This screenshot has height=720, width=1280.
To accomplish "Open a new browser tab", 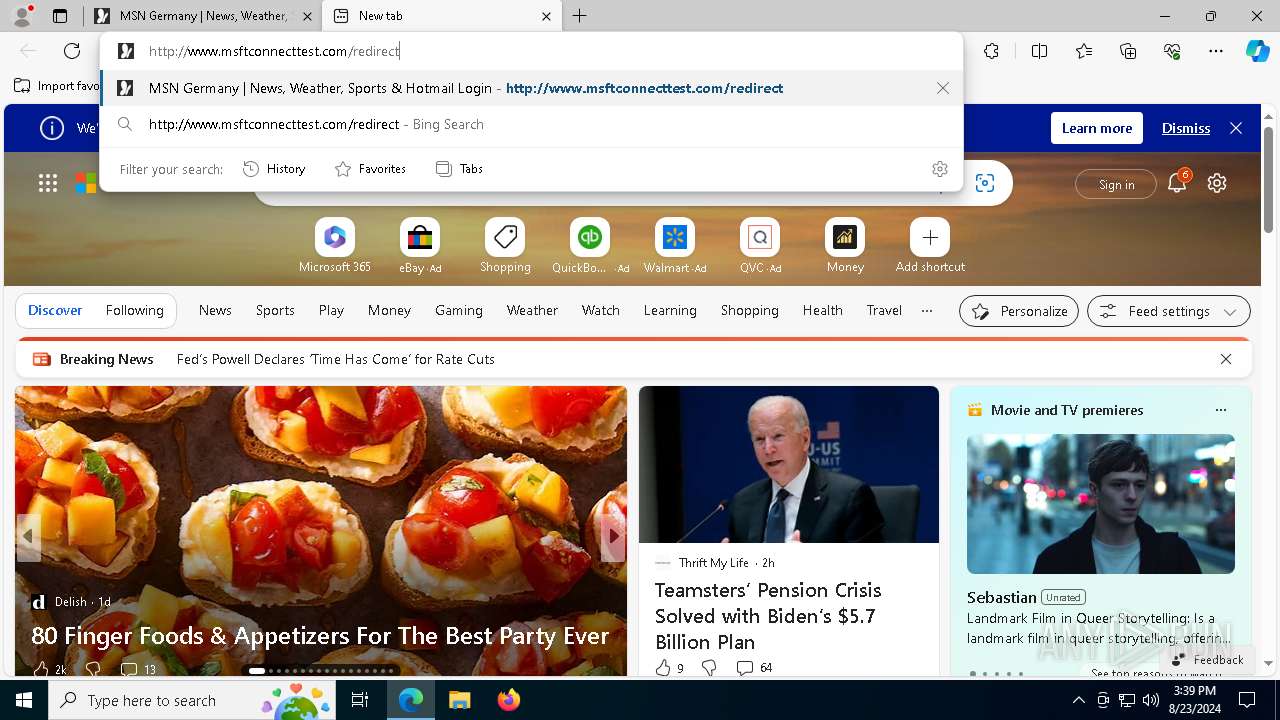I will pos(580,16).
